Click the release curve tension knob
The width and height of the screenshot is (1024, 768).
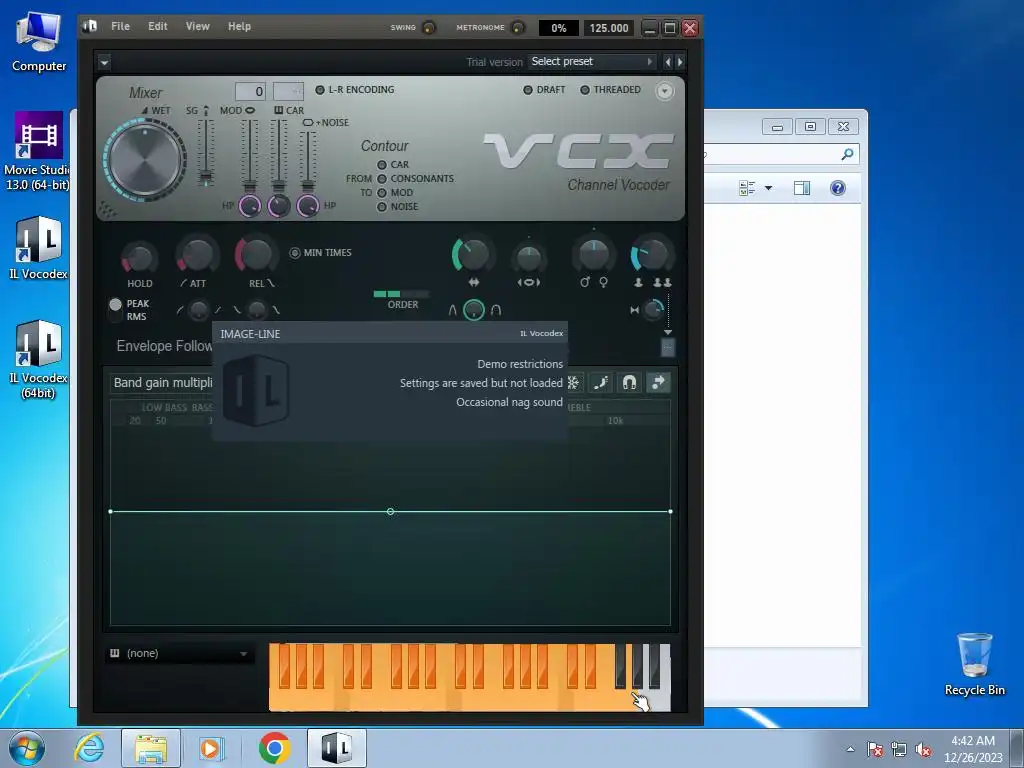257,310
